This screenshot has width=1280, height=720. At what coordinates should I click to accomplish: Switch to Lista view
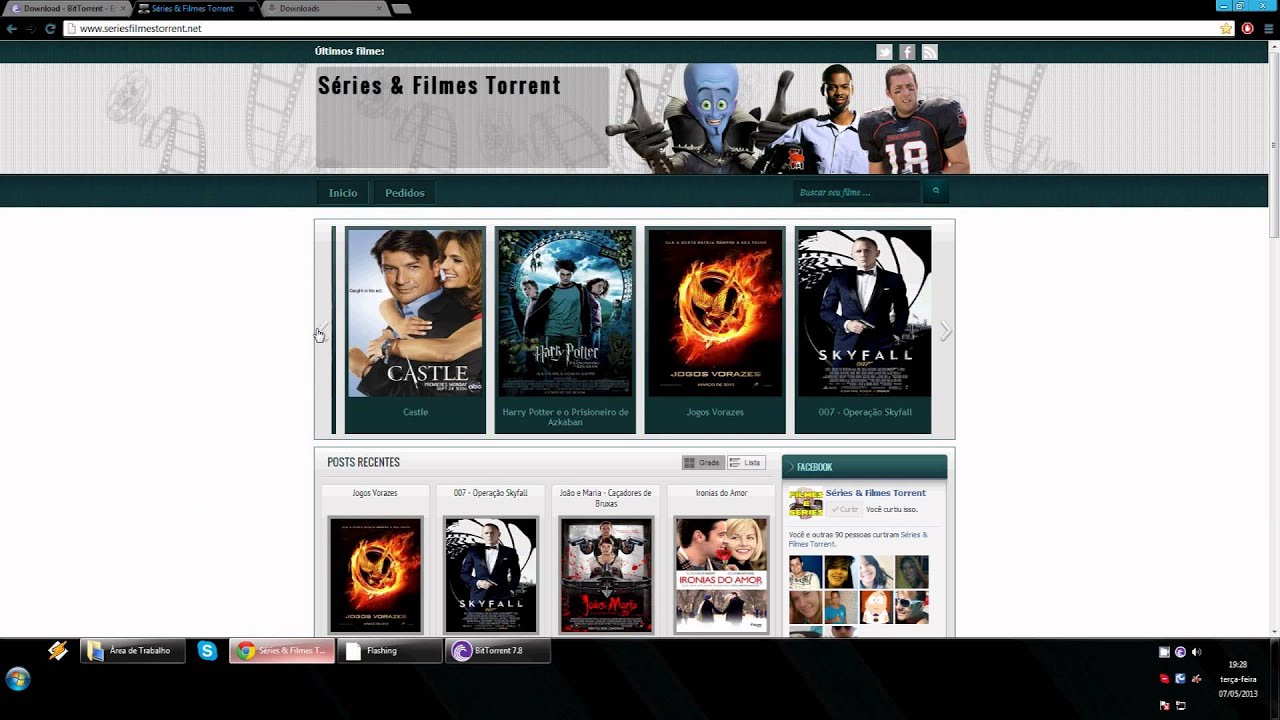[x=746, y=463]
